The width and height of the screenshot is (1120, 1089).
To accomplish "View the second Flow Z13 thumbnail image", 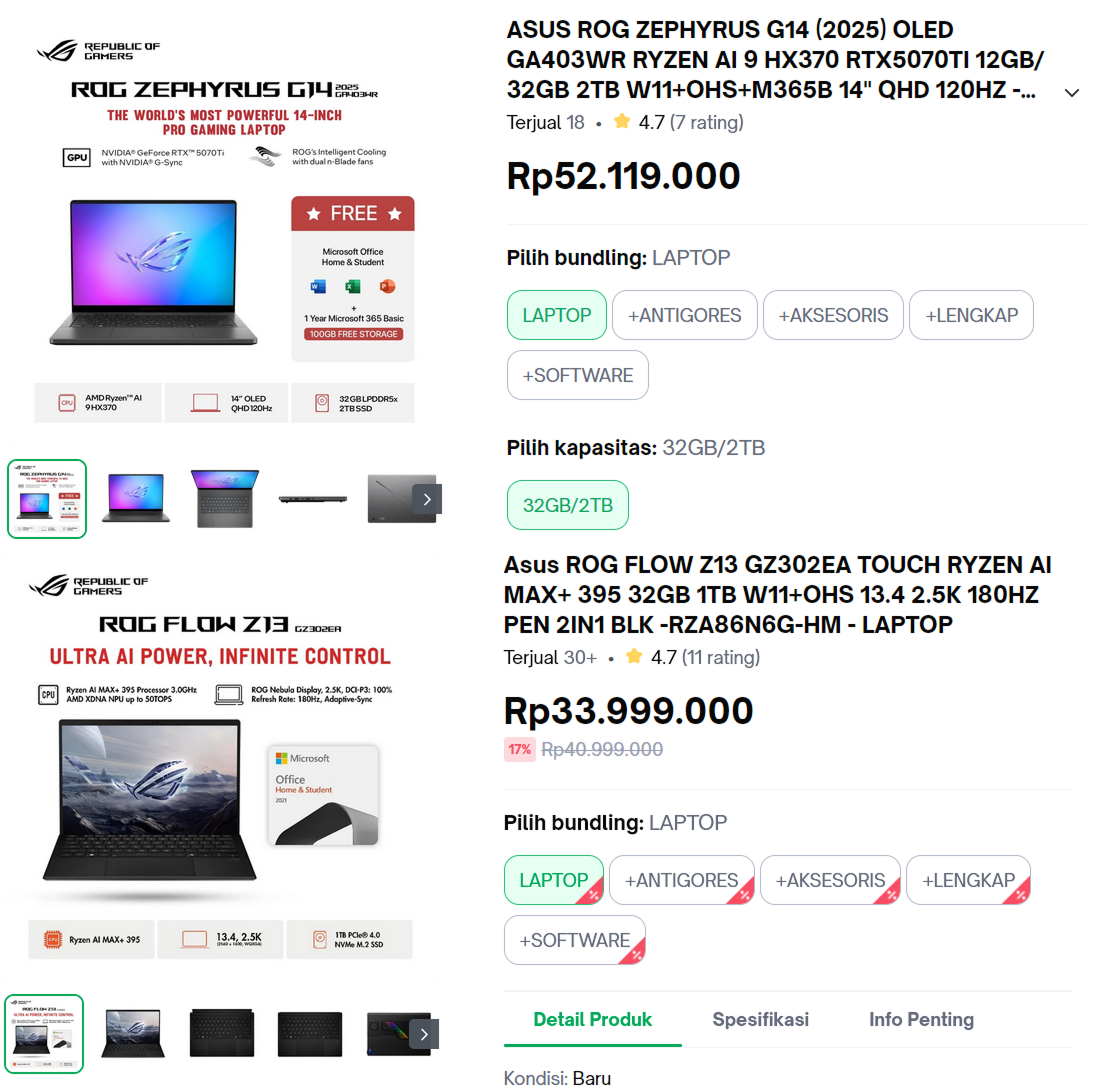I will [x=133, y=1033].
